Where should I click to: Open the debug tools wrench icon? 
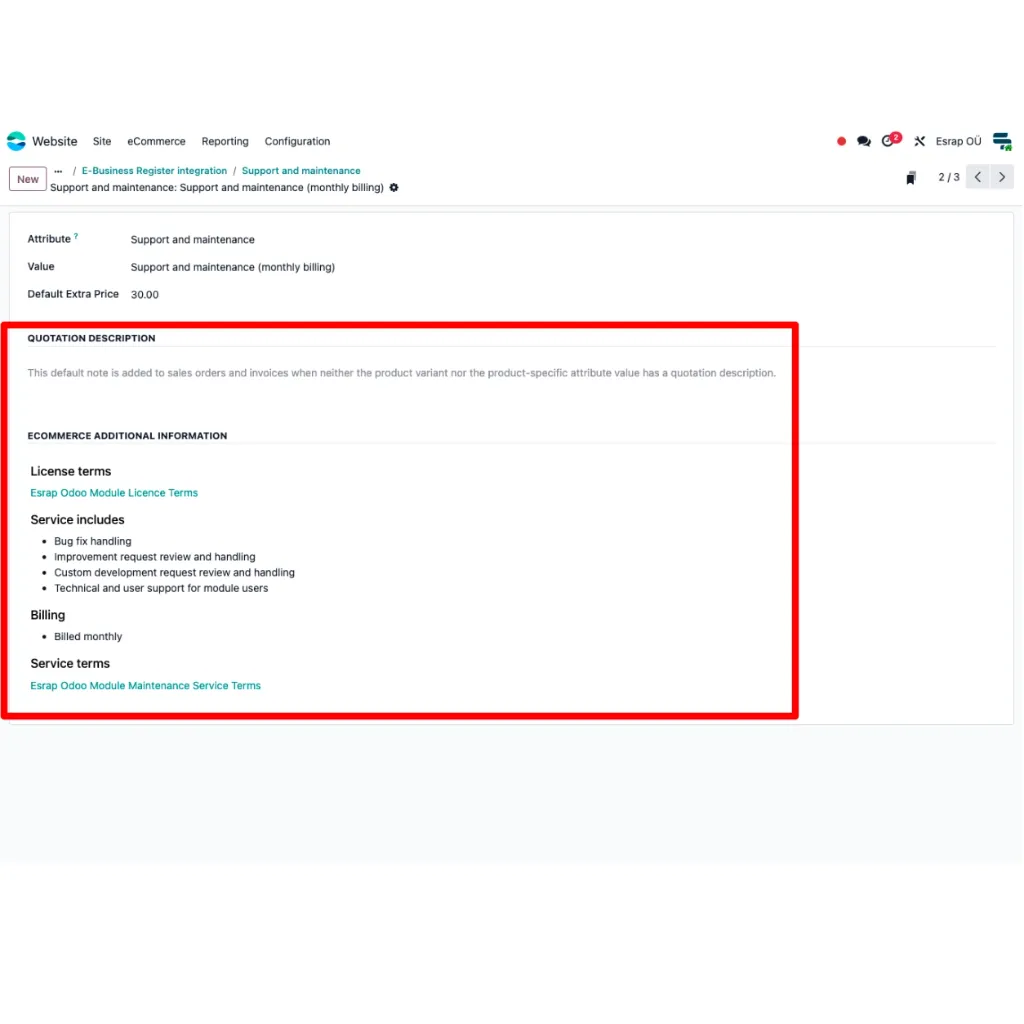920,141
